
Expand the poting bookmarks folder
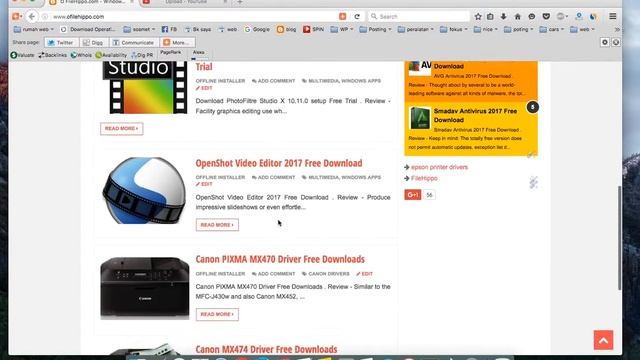[518, 29]
